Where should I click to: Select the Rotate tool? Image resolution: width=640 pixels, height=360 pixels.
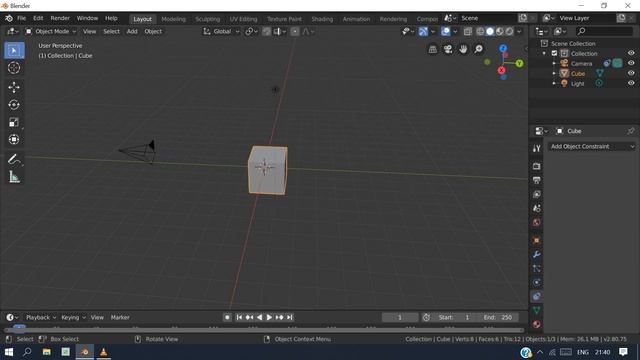(14, 105)
